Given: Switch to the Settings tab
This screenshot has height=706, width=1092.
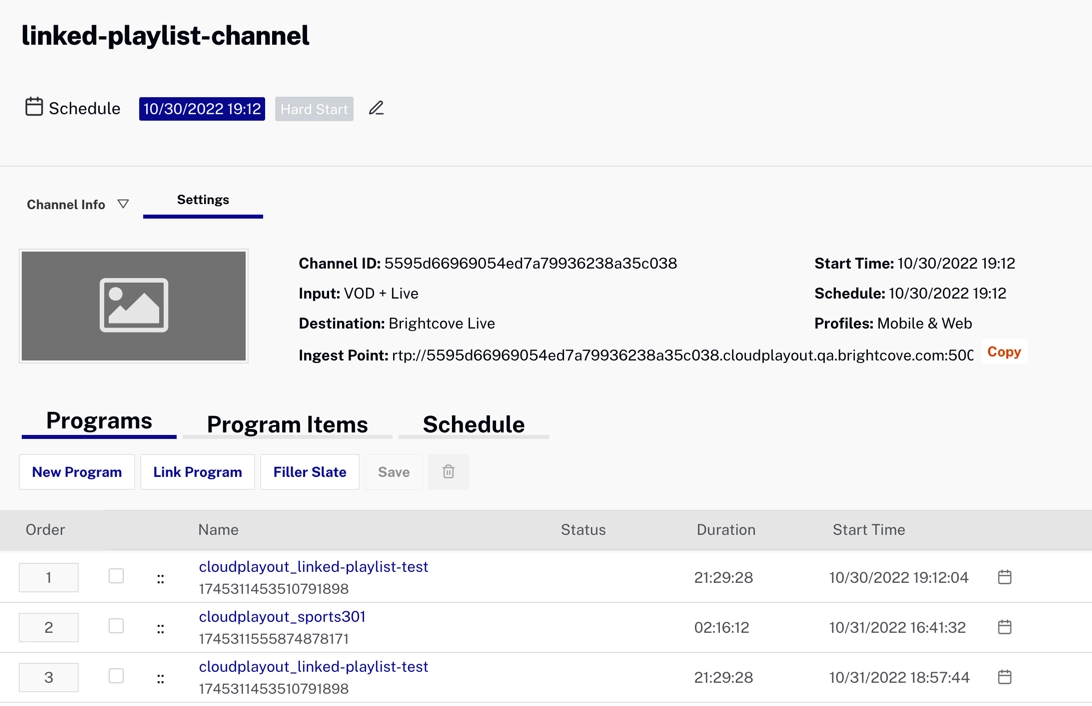Looking at the screenshot, I should [203, 200].
